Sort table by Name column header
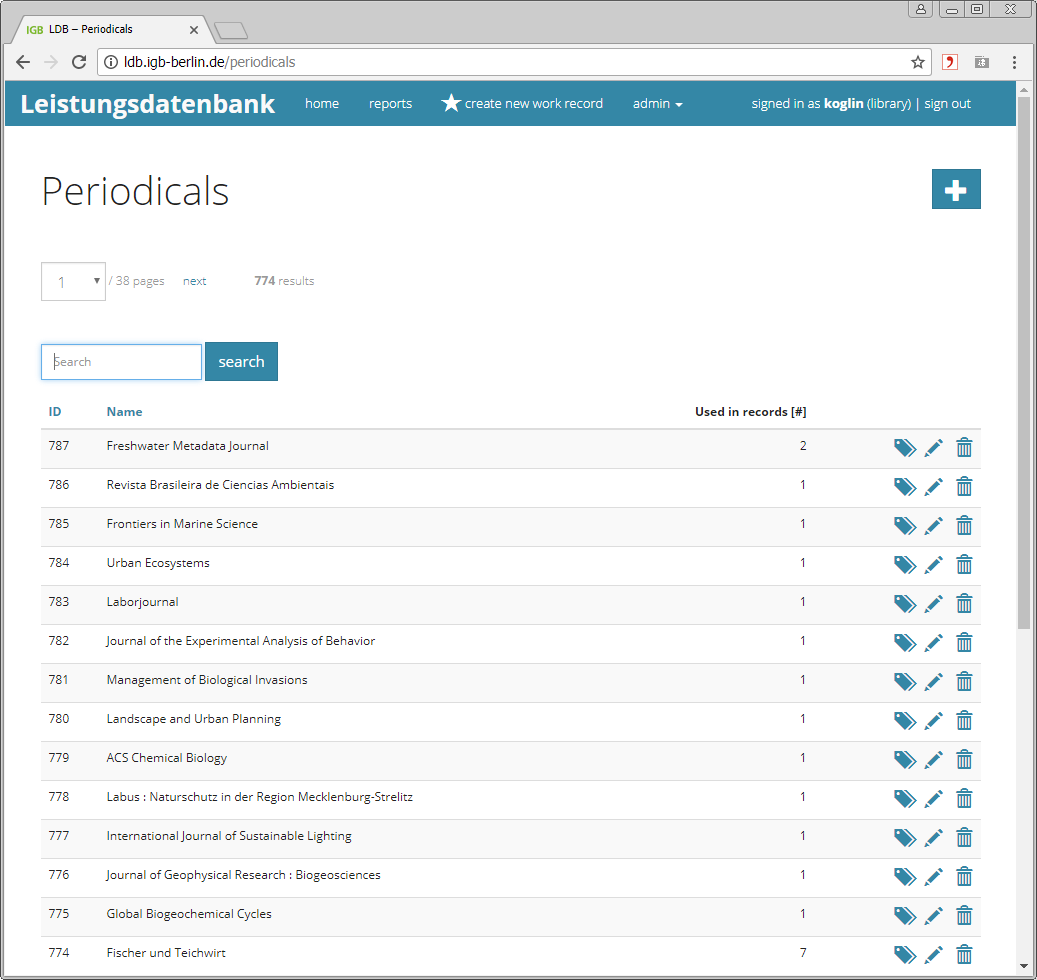This screenshot has height=980, width=1037. 124,412
